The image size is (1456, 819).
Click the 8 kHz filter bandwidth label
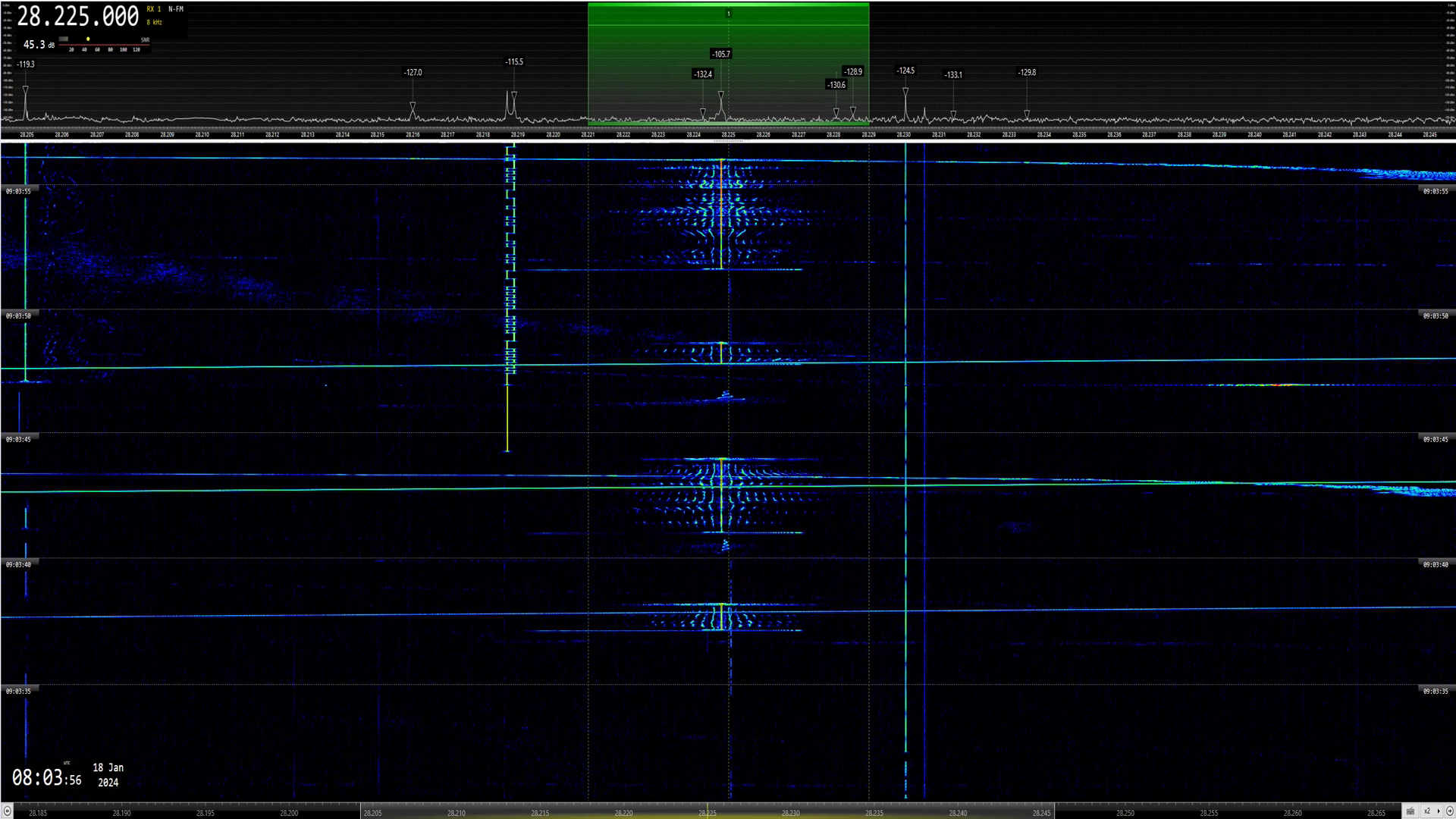pos(155,23)
